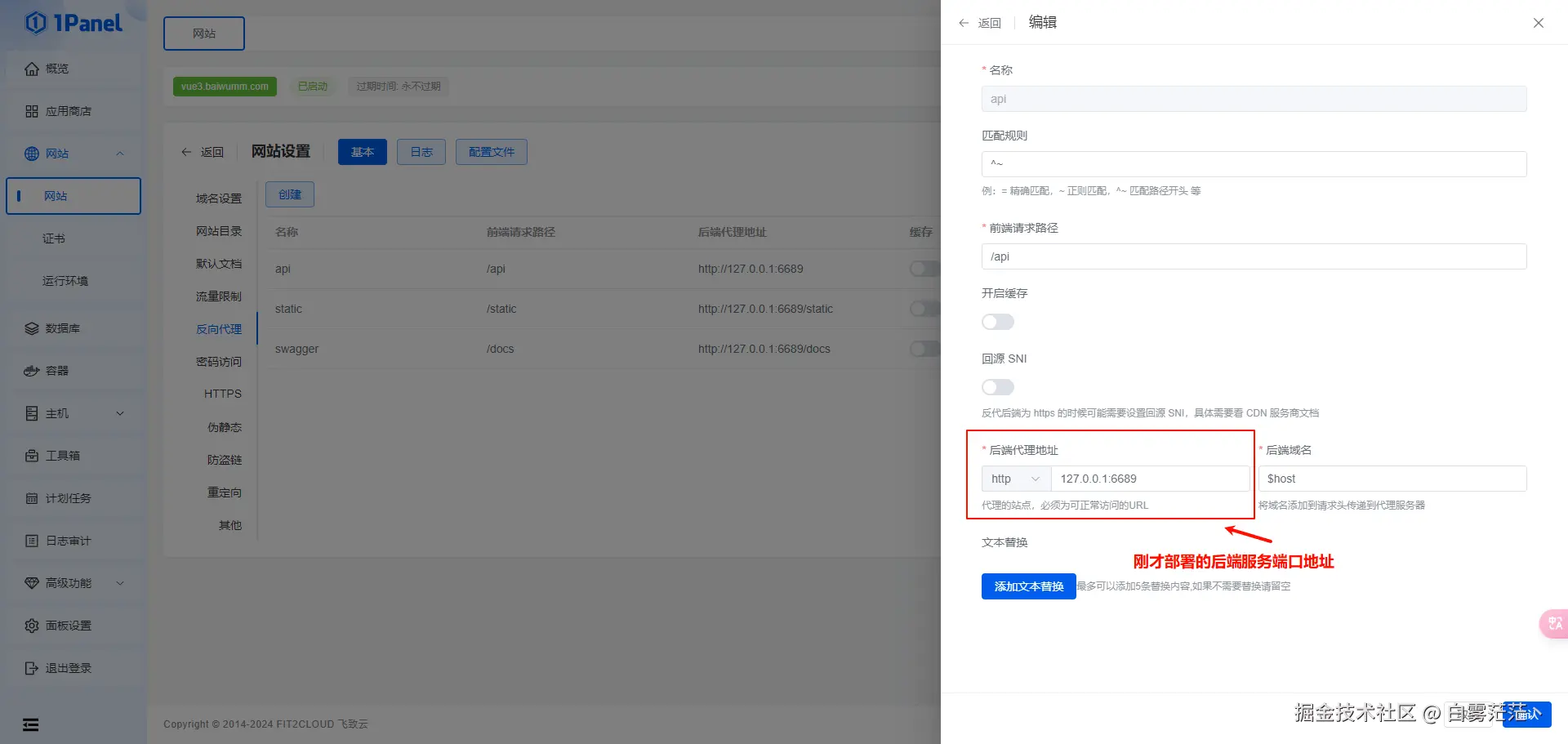Click back arrow beside 编辑 in drawer
The width and height of the screenshot is (1568, 744).
click(964, 23)
